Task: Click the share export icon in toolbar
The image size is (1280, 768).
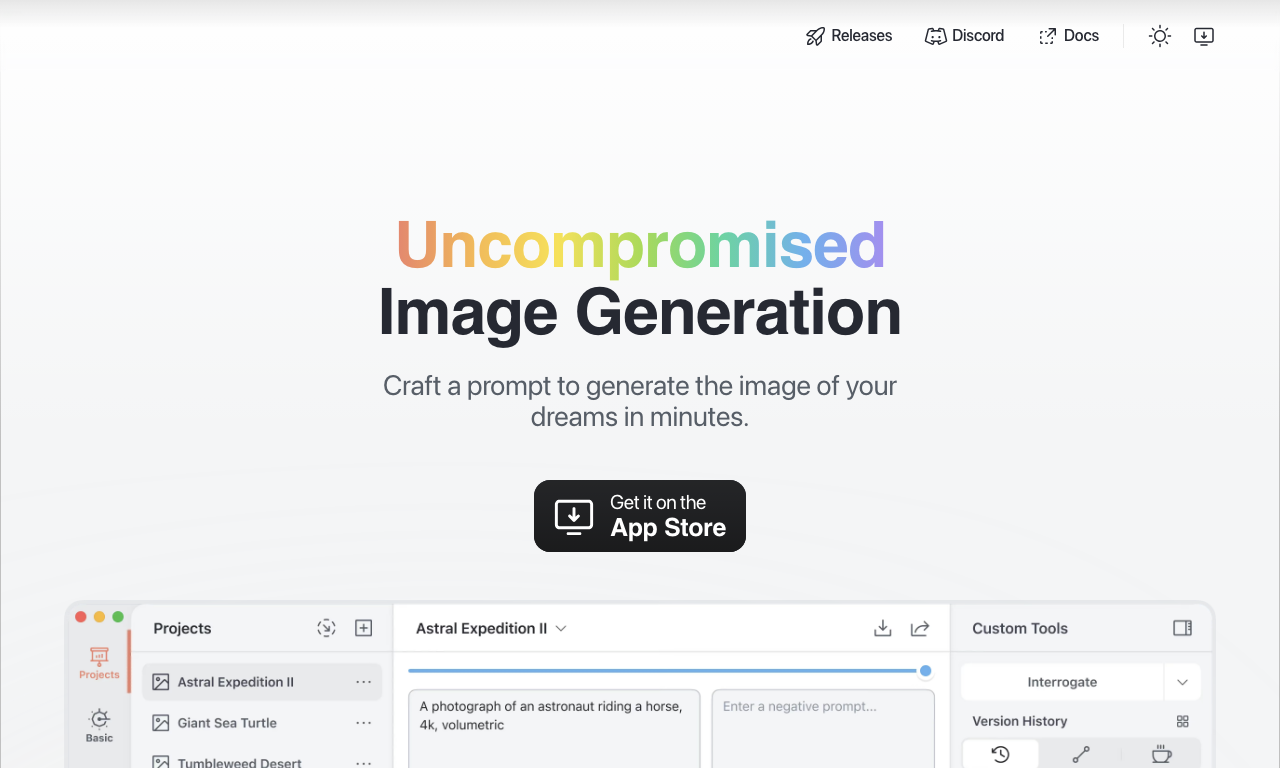Action: click(x=920, y=628)
